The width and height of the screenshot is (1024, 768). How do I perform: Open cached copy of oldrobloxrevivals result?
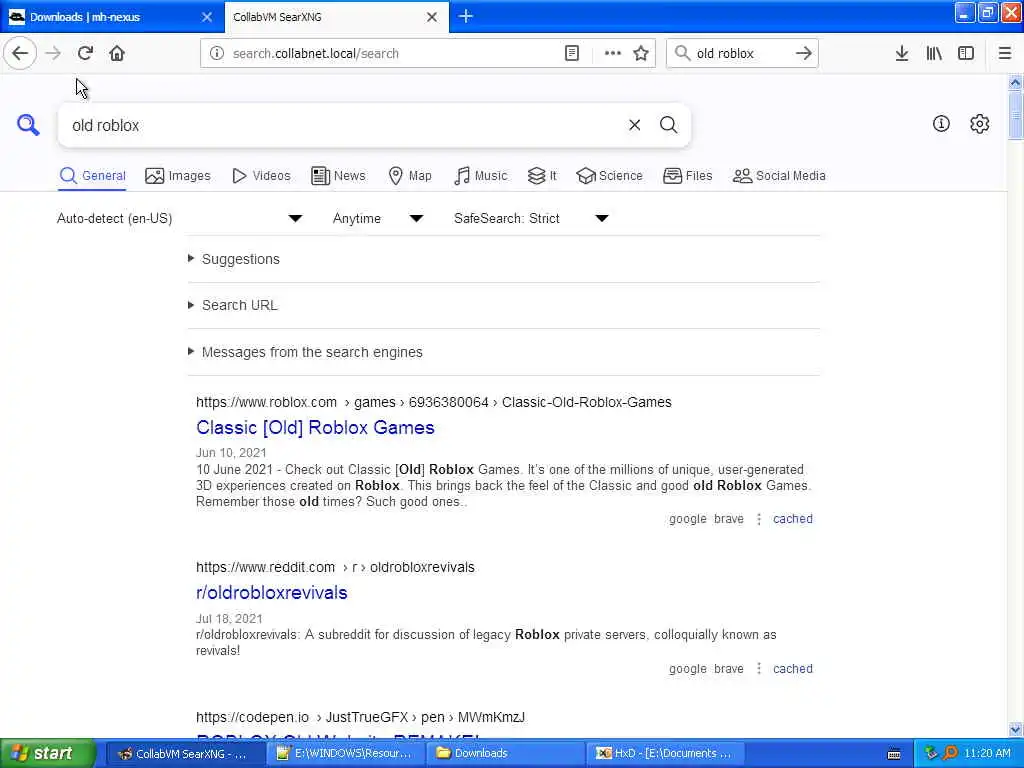pyautogui.click(x=793, y=669)
